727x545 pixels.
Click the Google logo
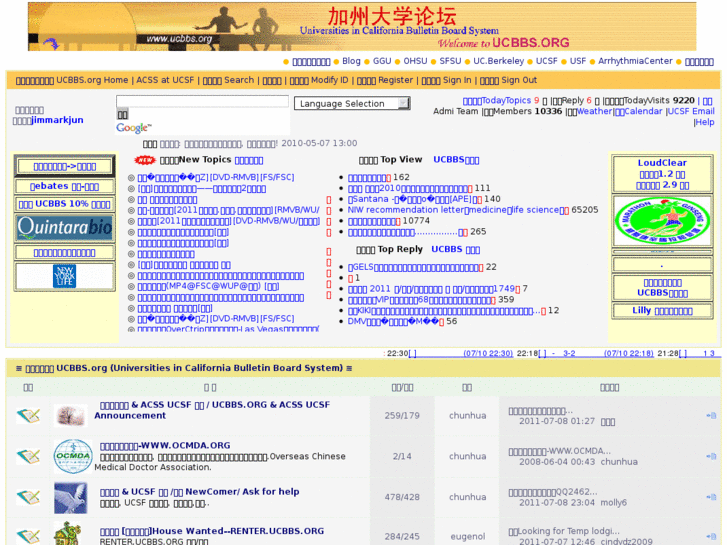coord(134,128)
